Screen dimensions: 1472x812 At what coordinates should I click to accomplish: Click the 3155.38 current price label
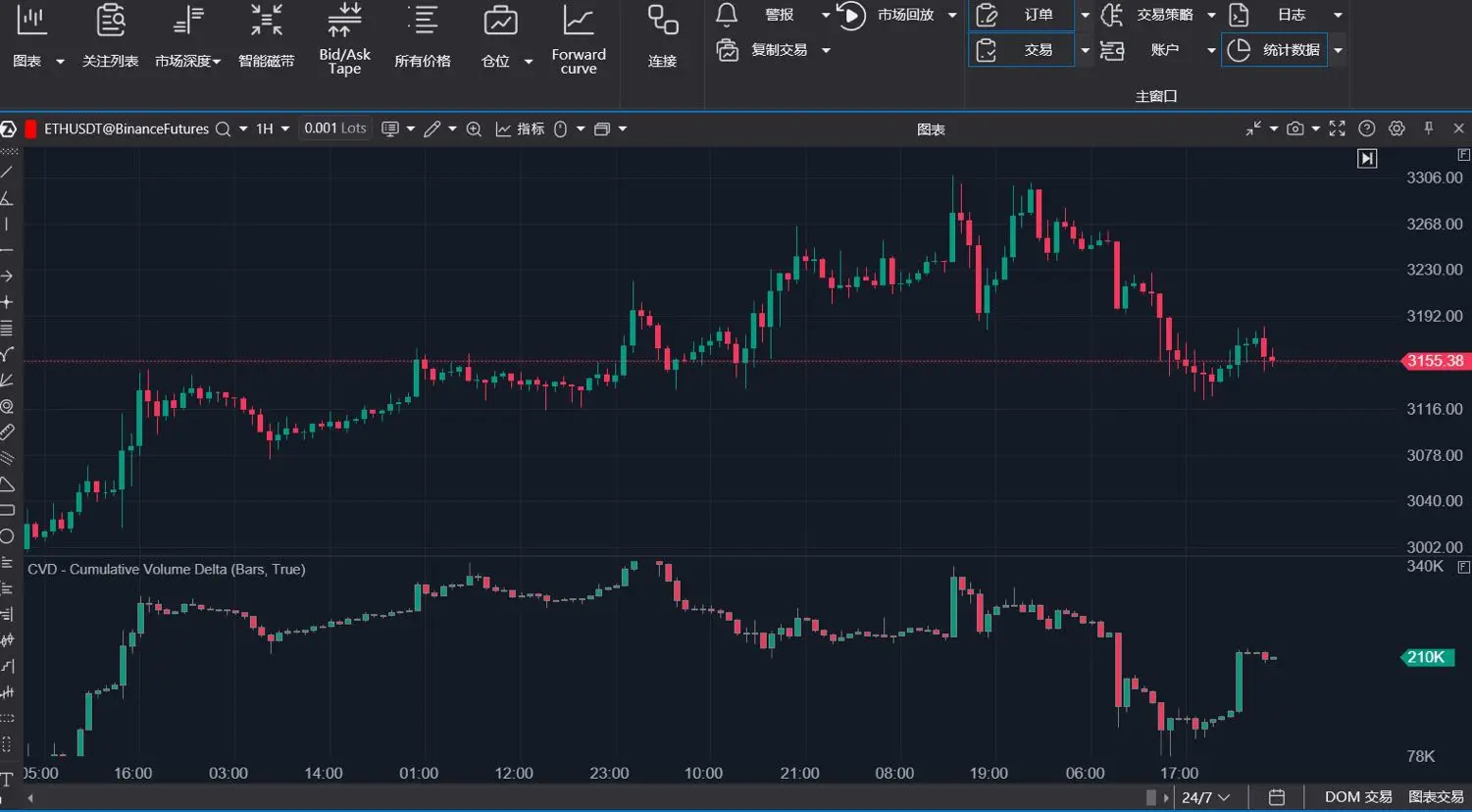(1436, 361)
